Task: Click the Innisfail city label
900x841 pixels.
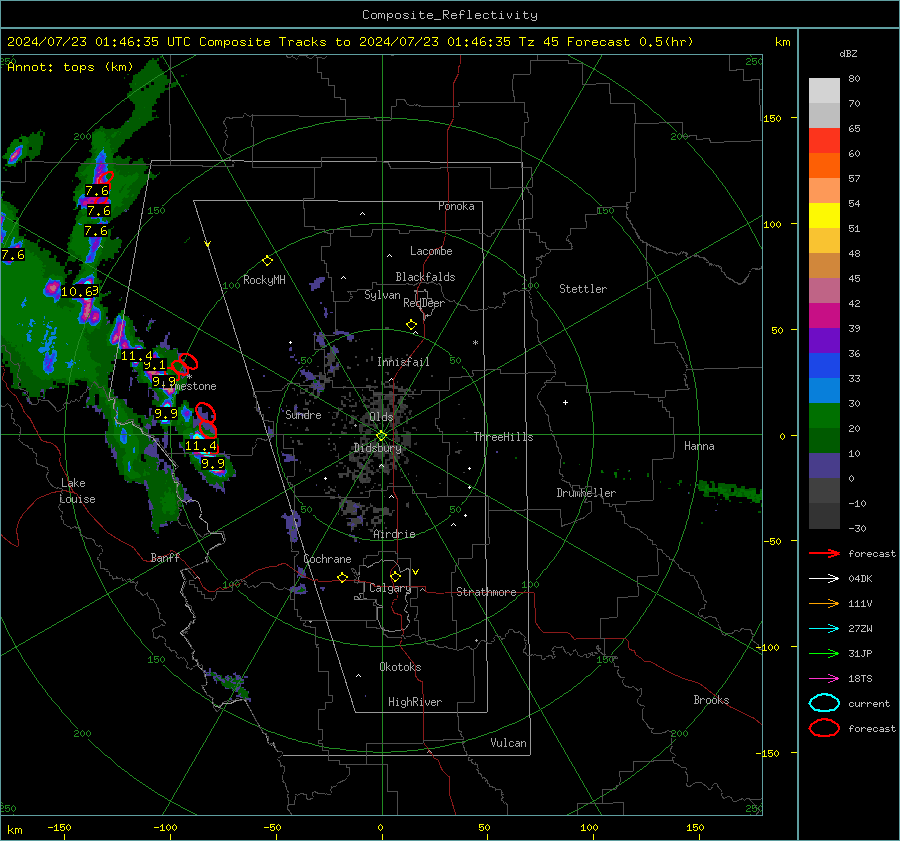Action: coord(403,362)
